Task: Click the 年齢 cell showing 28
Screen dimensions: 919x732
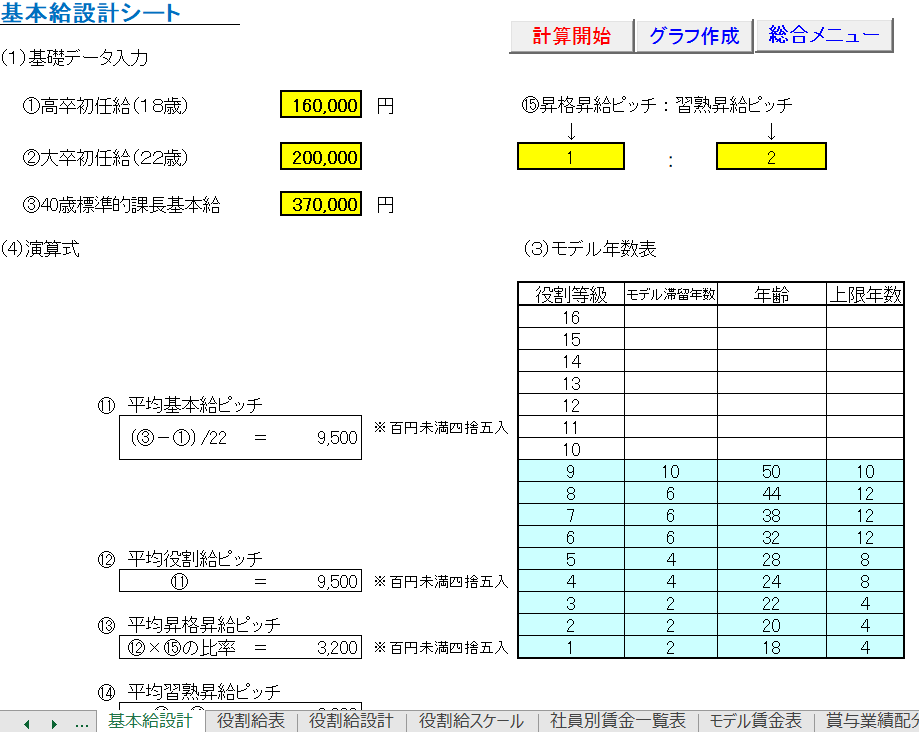Action: tap(771, 560)
